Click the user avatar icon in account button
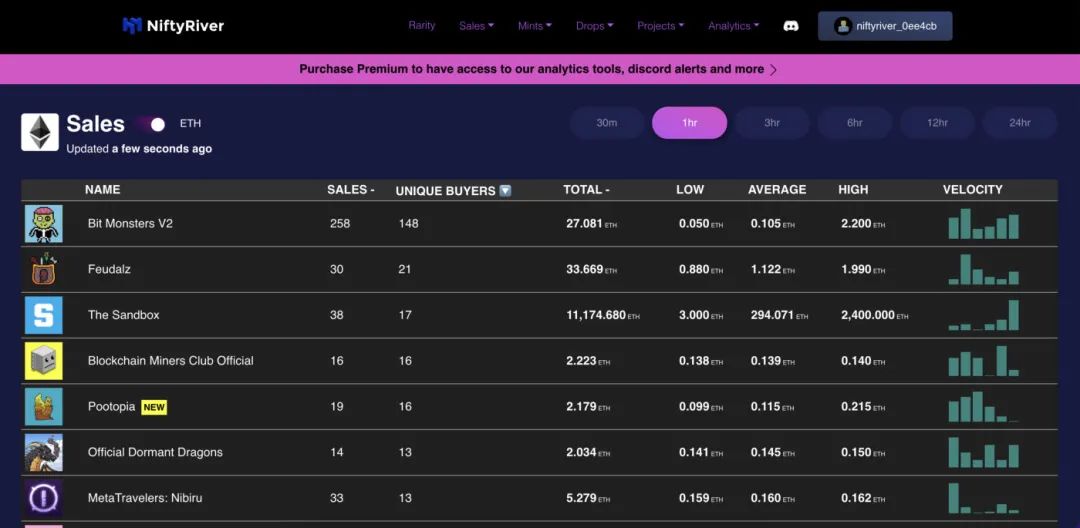Viewport: 1080px width, 528px height. pyautogui.click(x=842, y=26)
